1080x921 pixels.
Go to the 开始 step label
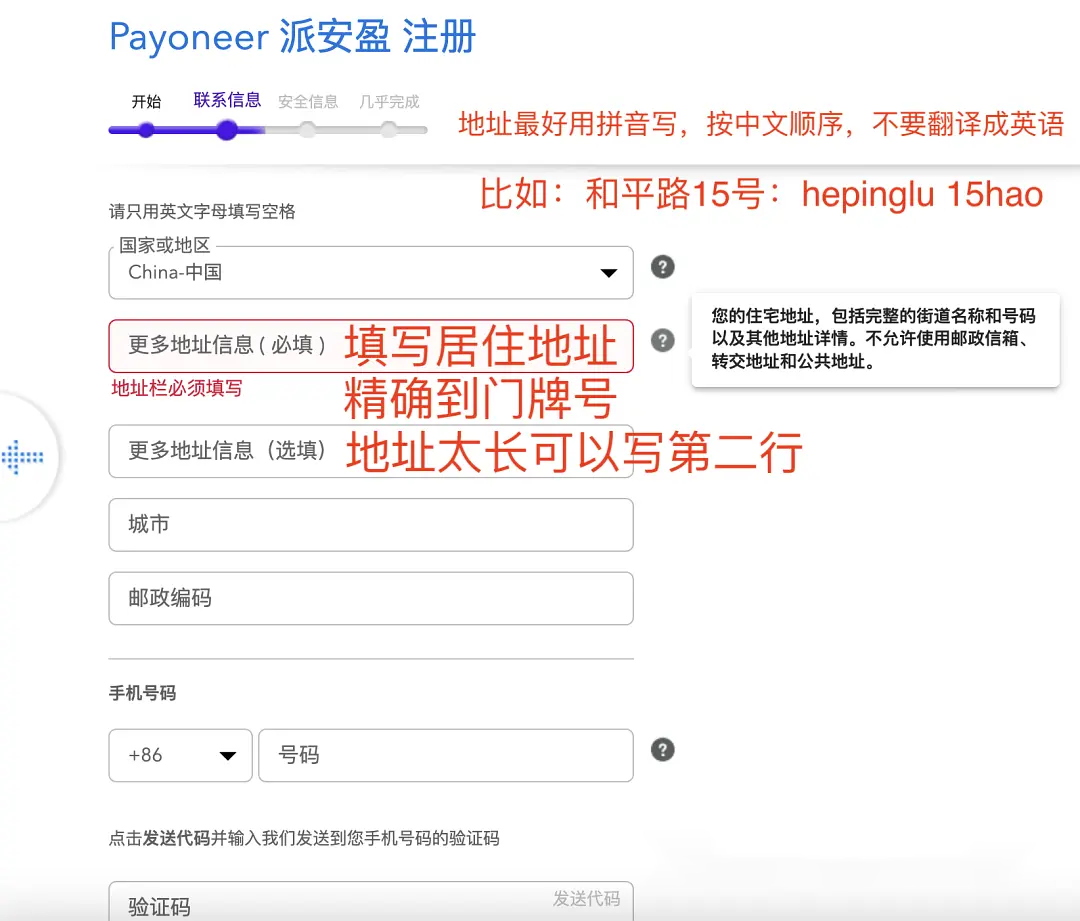[146, 102]
